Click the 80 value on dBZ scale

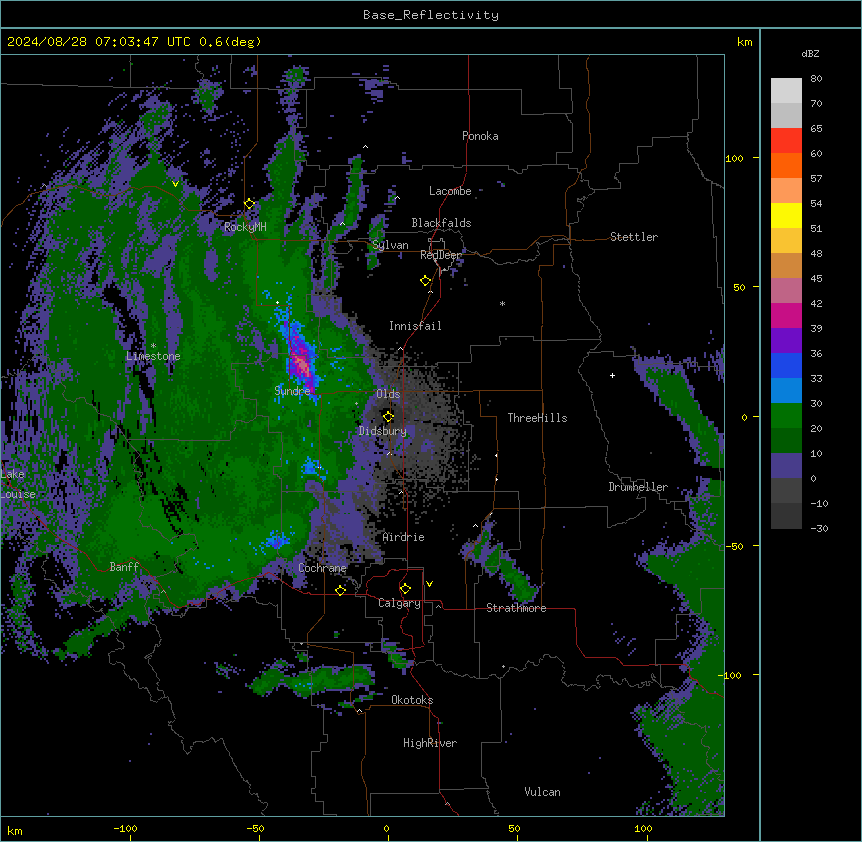(816, 79)
